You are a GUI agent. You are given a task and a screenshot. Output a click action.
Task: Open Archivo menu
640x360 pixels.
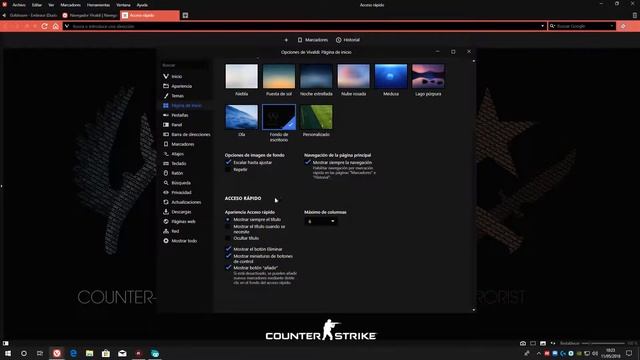(x=19, y=5)
